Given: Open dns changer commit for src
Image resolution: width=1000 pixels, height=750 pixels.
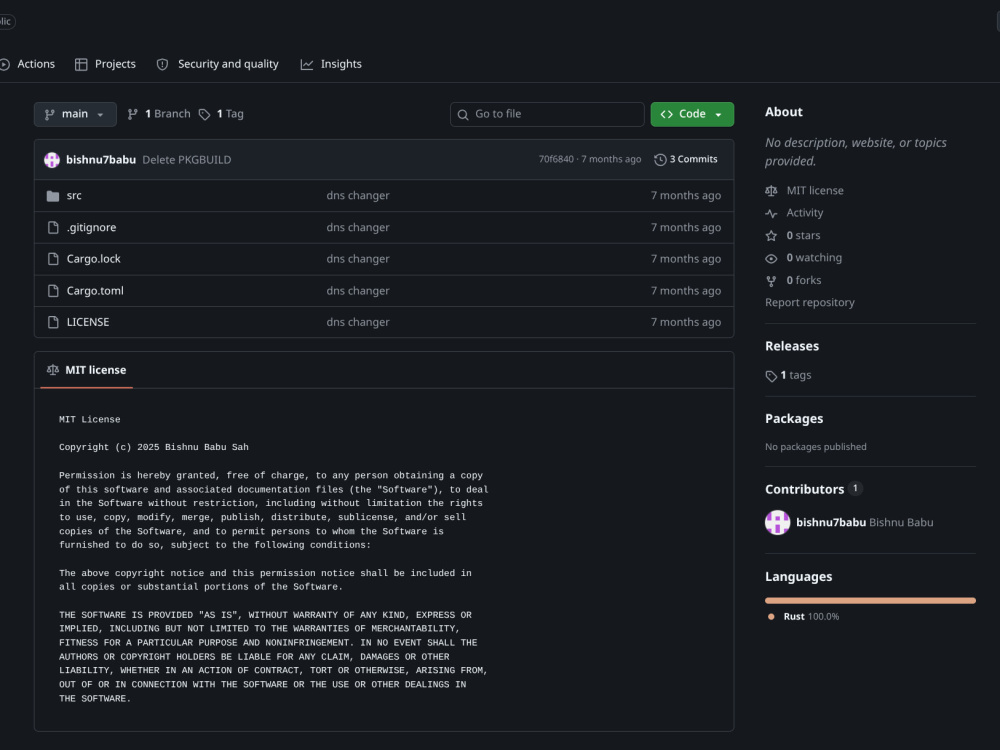Looking at the screenshot, I should coord(358,196).
